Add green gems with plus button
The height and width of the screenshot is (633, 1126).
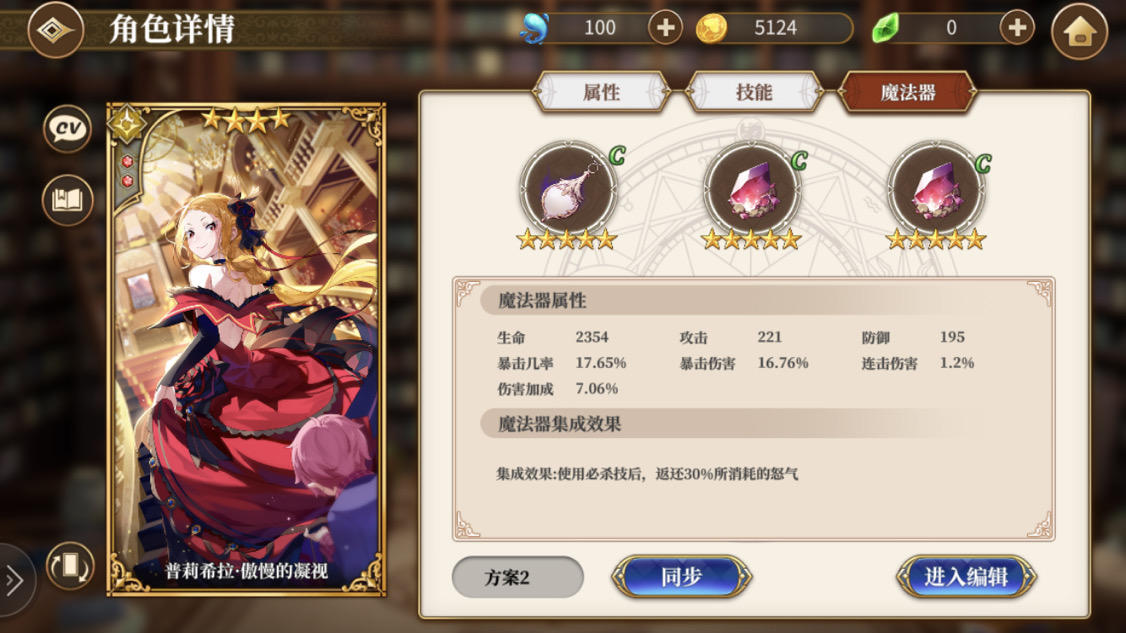pos(1017,28)
